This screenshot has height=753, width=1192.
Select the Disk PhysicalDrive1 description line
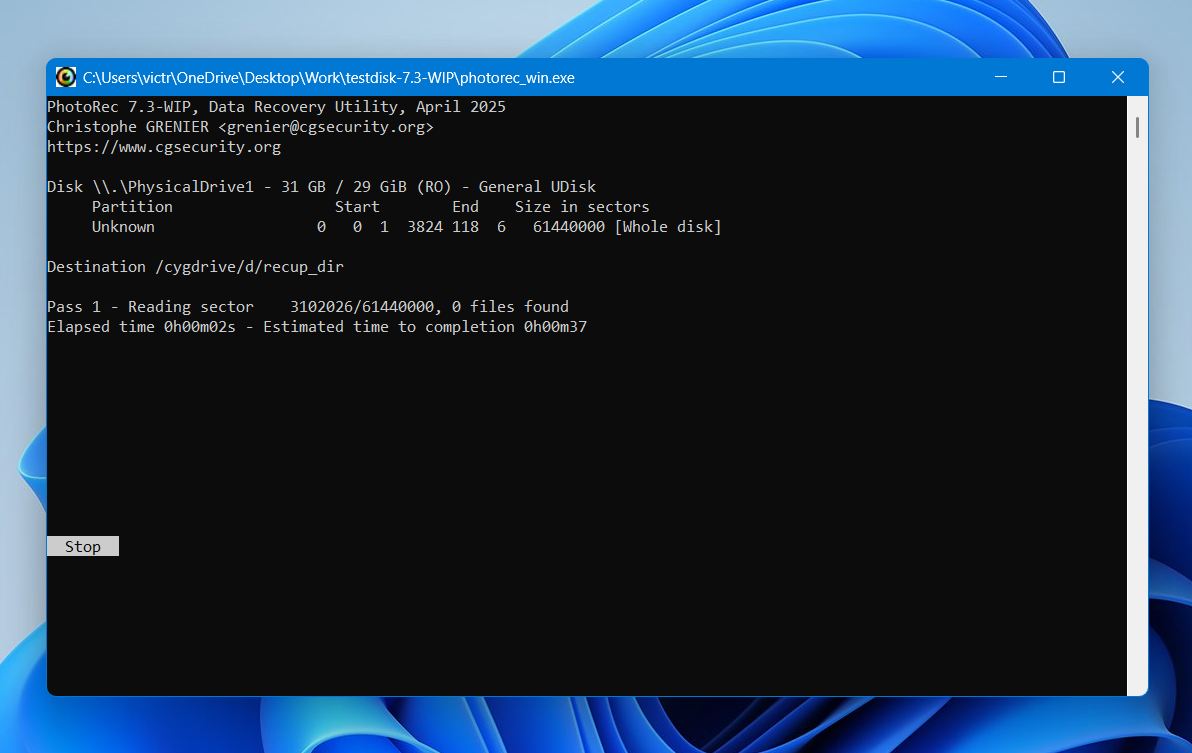pyautogui.click(x=320, y=186)
